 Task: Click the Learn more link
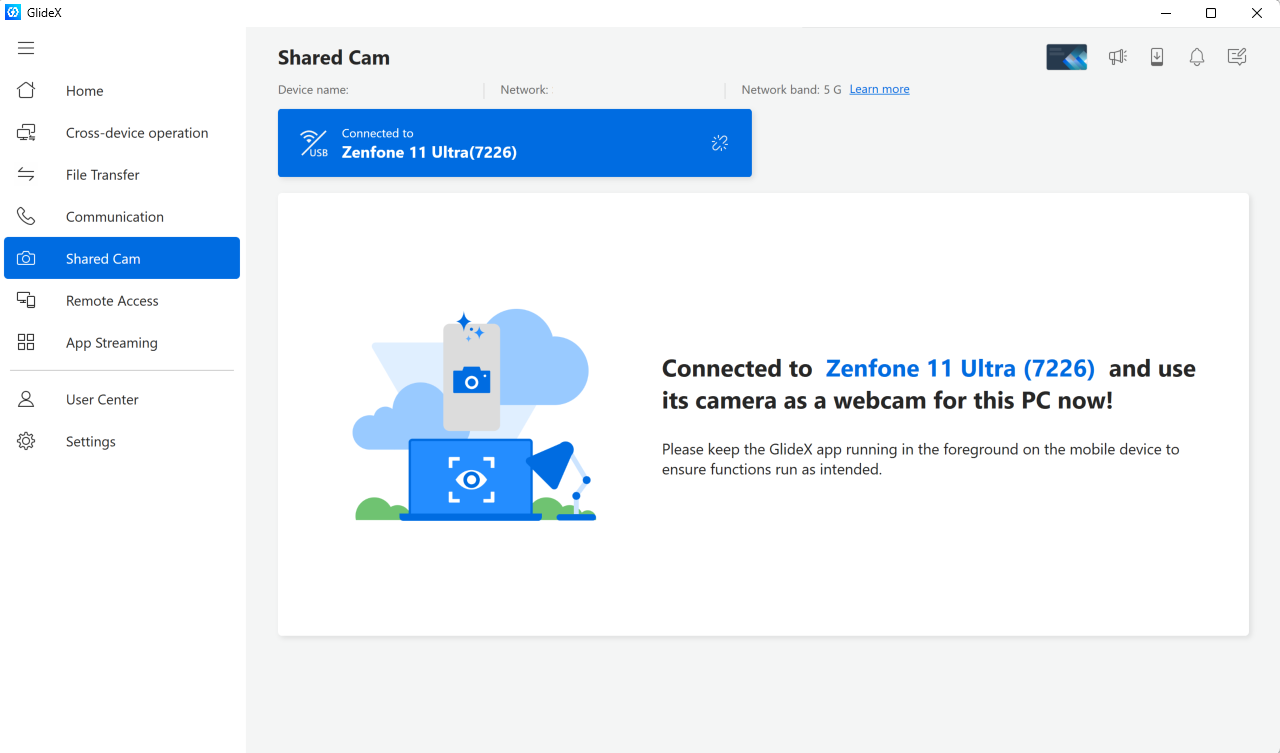point(879,89)
